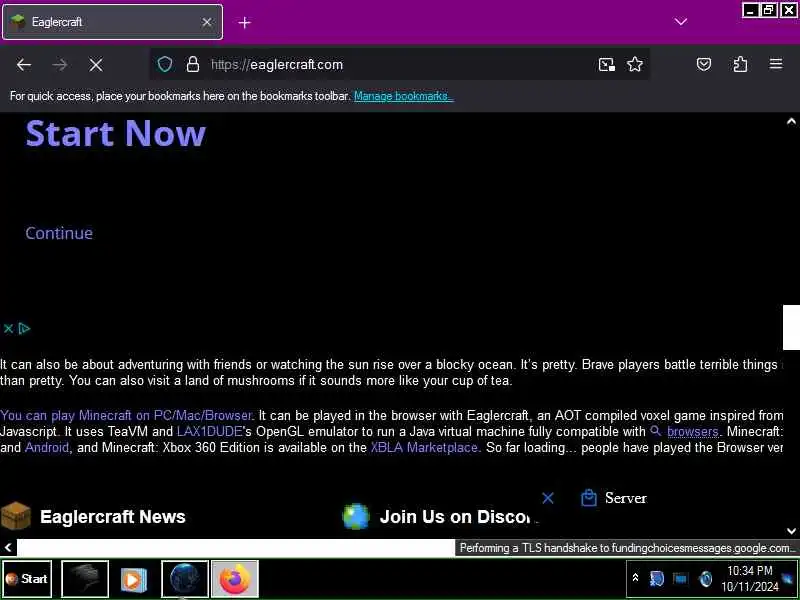Close the Eaglercraft tab
This screenshot has height=600, width=800.
pos(207,22)
